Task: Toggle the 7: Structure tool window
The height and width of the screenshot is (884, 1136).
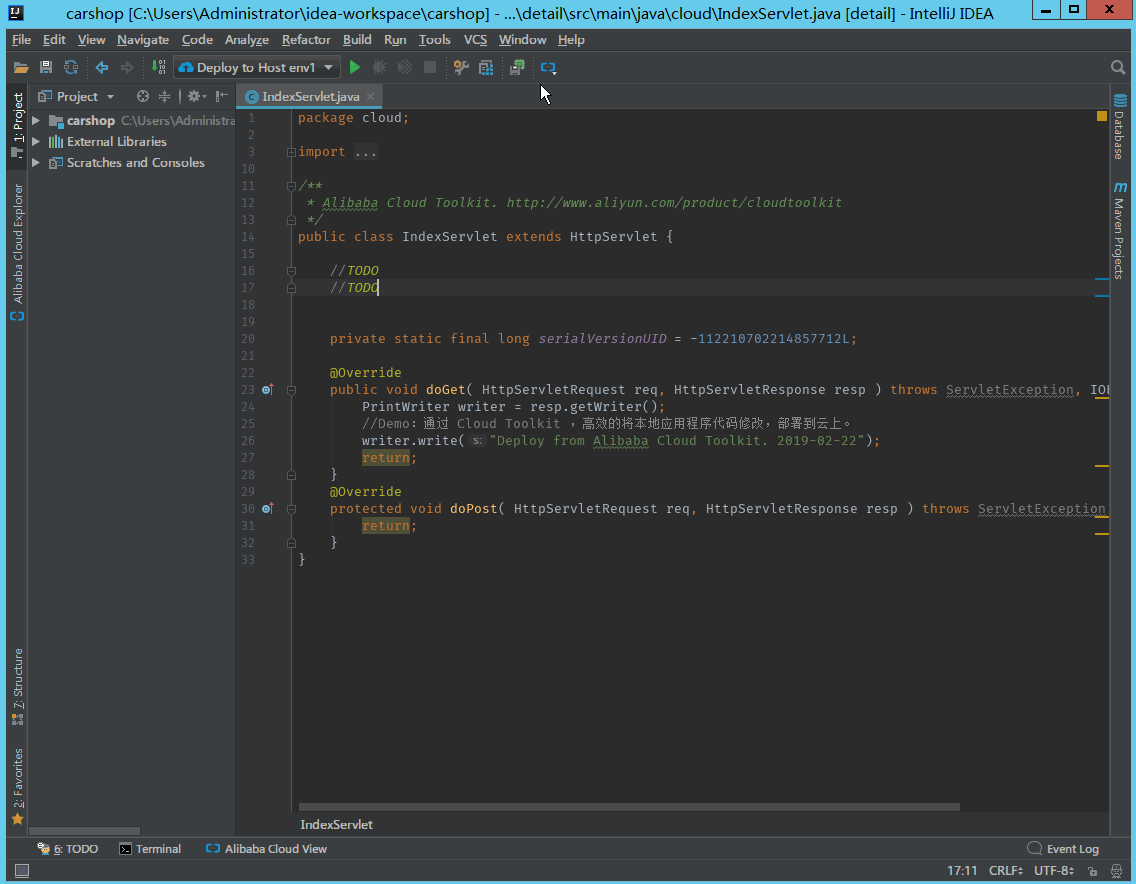Action: [x=17, y=686]
